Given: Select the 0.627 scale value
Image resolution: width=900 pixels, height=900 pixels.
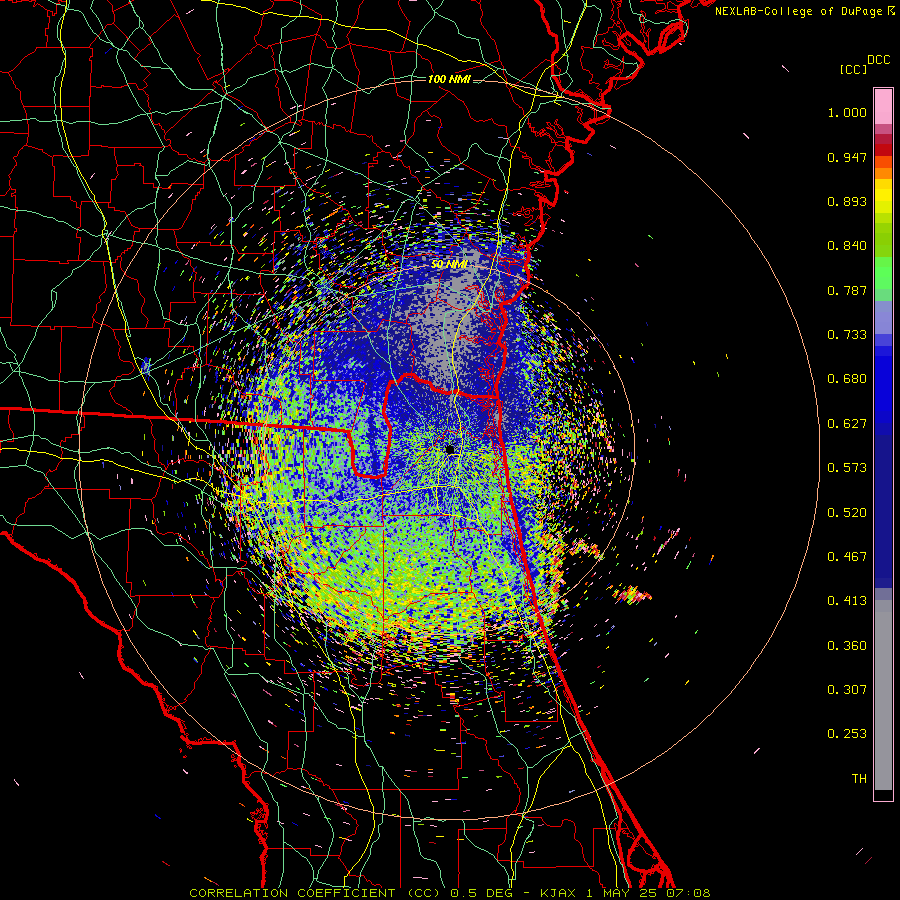Looking at the screenshot, I should pos(847,424).
